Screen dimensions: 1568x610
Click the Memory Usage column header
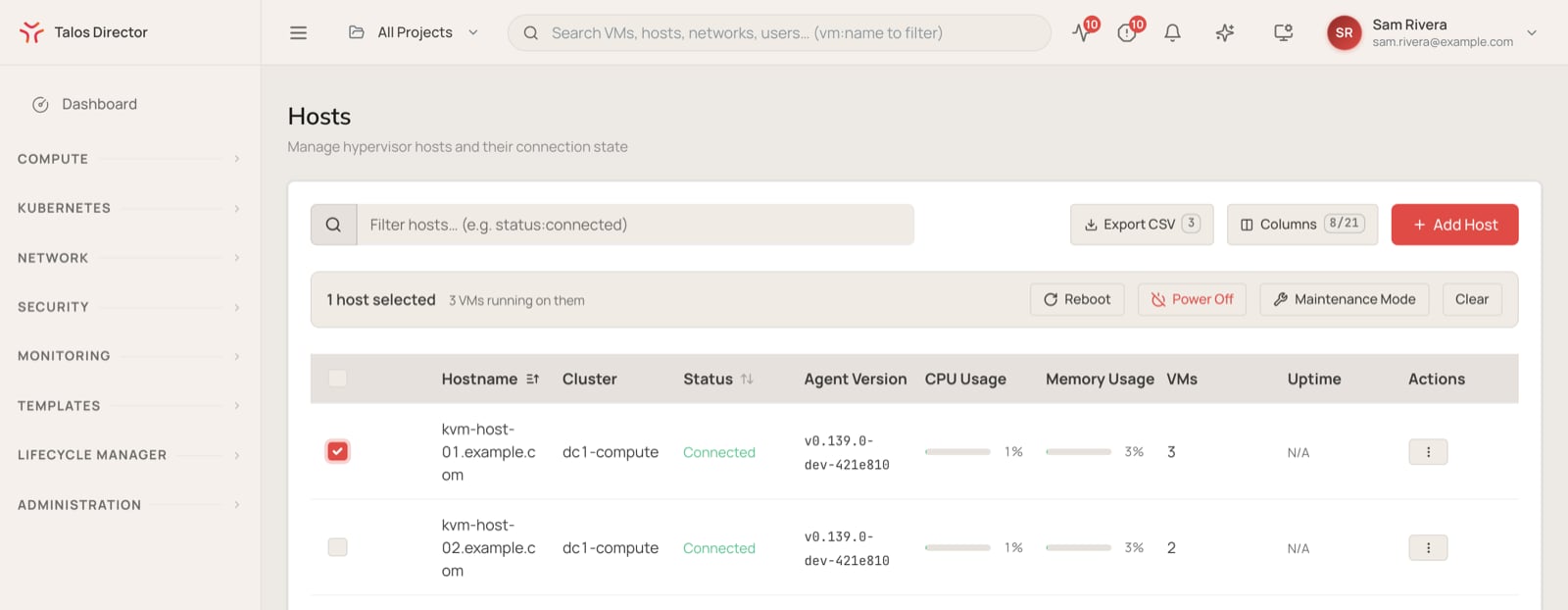[1100, 379]
